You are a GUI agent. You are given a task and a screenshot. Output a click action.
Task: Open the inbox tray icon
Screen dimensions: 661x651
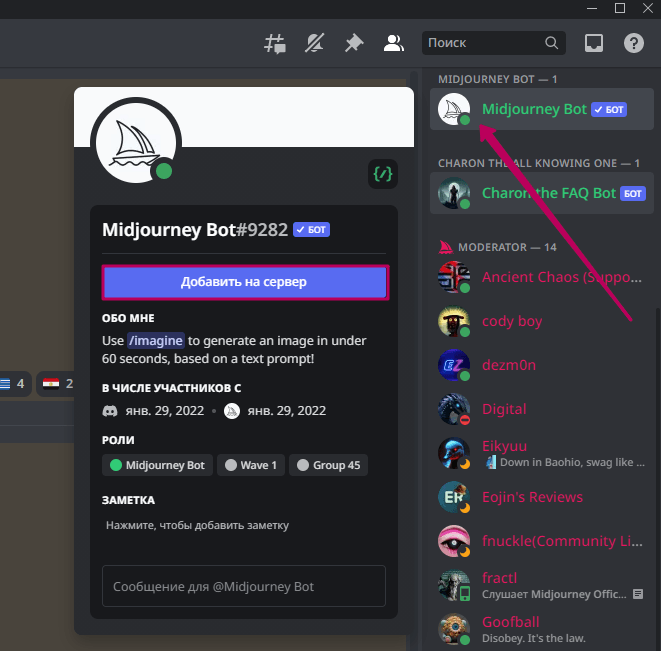coord(594,43)
